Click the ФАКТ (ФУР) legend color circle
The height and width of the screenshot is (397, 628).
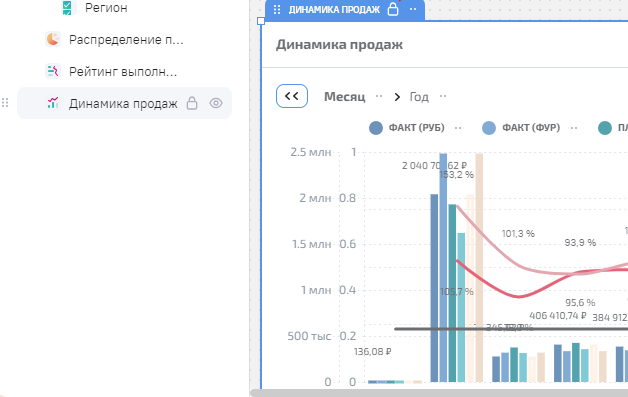[489, 128]
